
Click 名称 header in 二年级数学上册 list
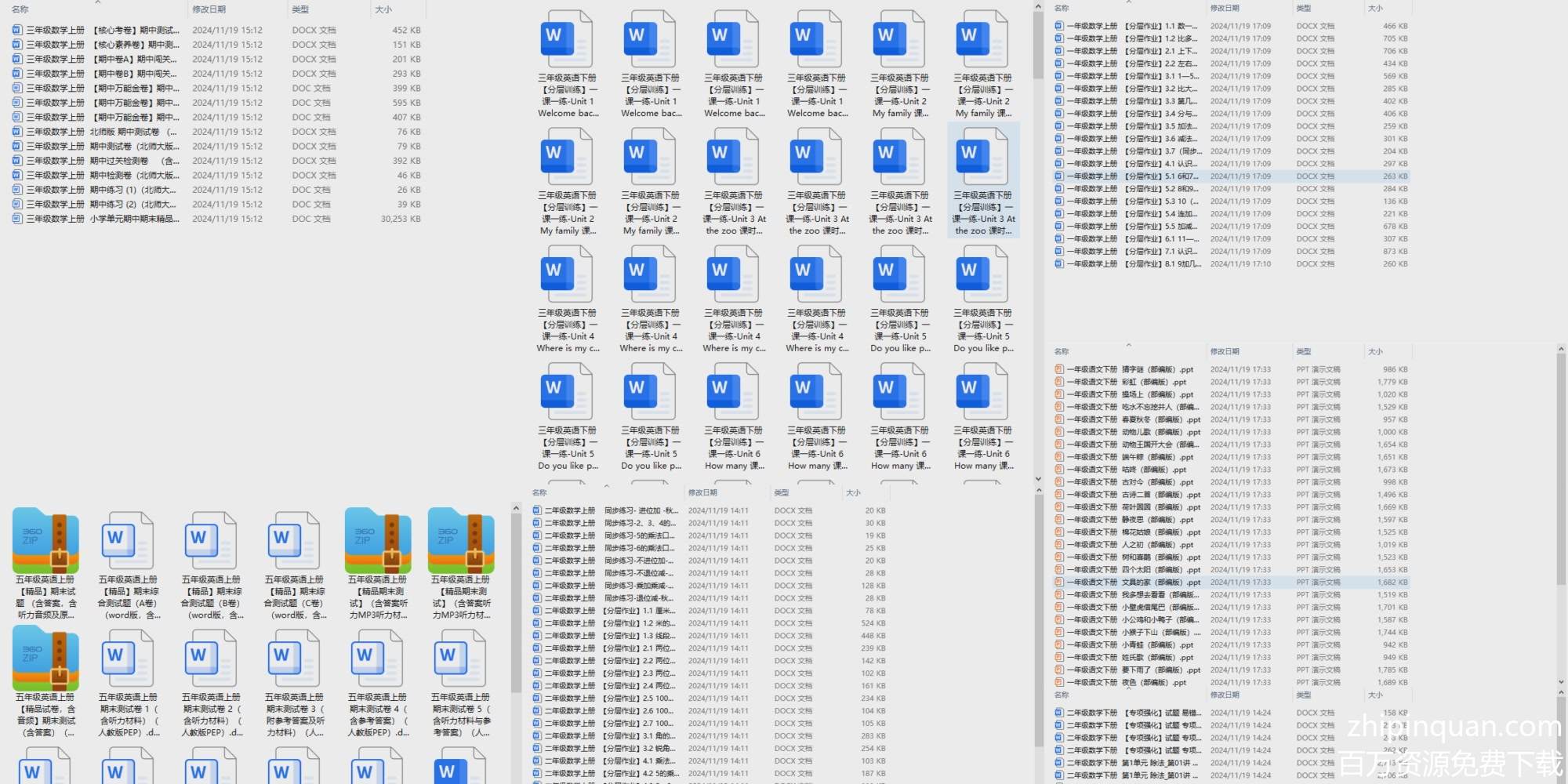pyautogui.click(x=539, y=492)
